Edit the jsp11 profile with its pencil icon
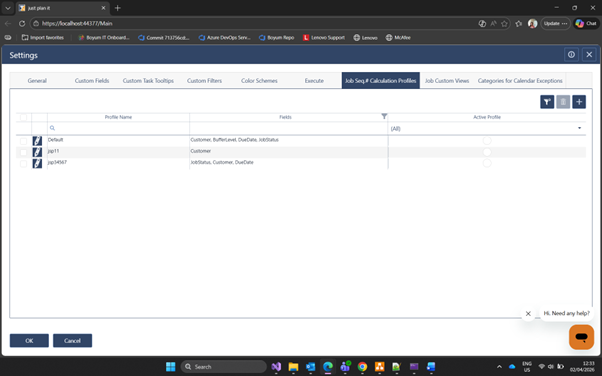The image size is (602, 376). click(x=37, y=152)
